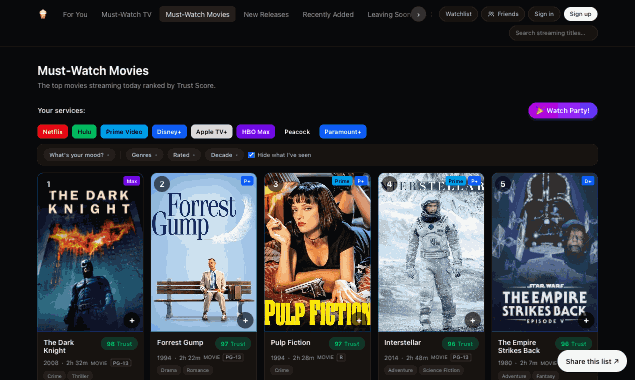
Task: Click Share this list button
Action: point(592,361)
